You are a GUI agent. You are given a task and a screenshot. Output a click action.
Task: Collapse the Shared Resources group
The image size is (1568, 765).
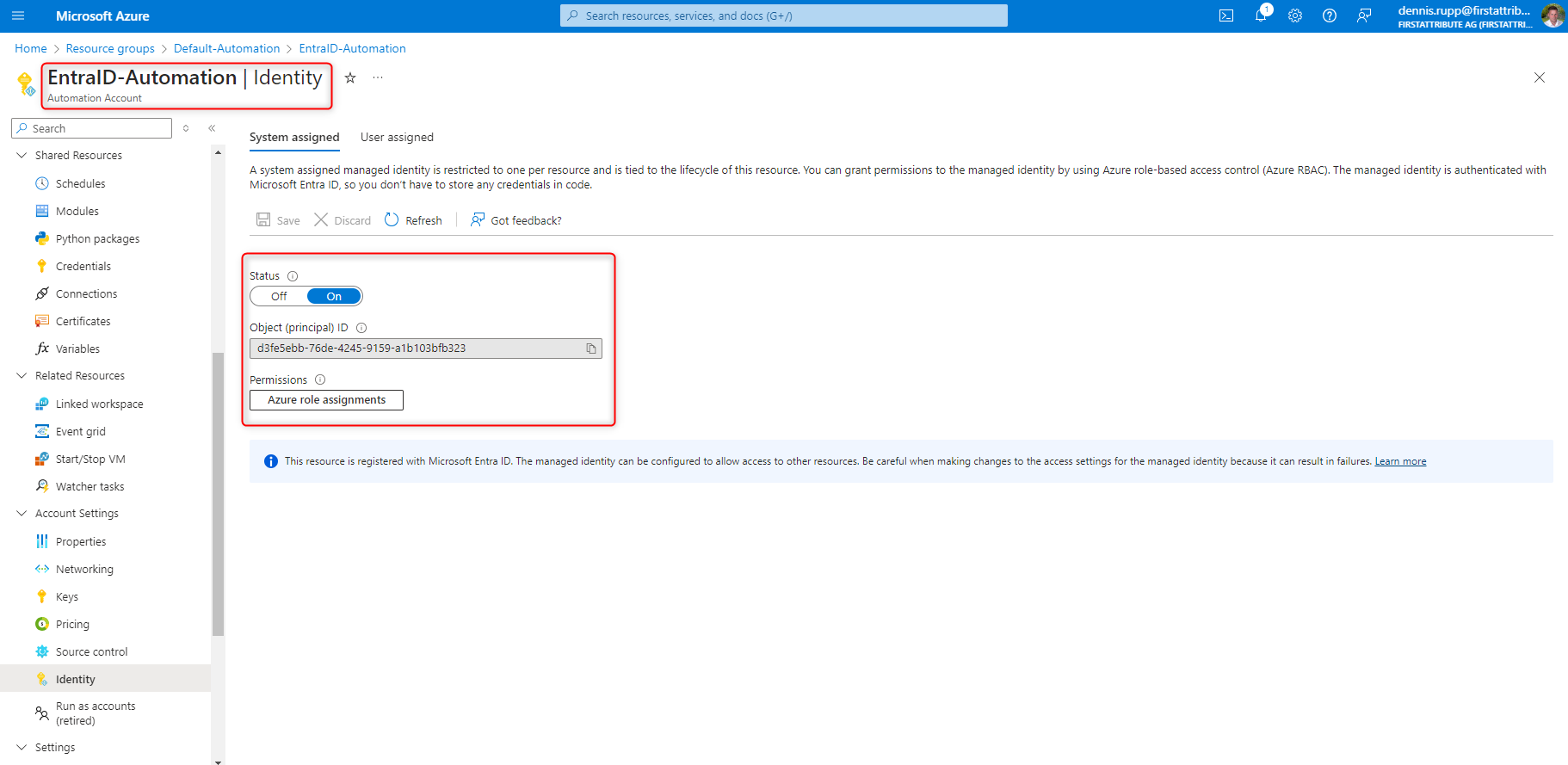(x=22, y=156)
